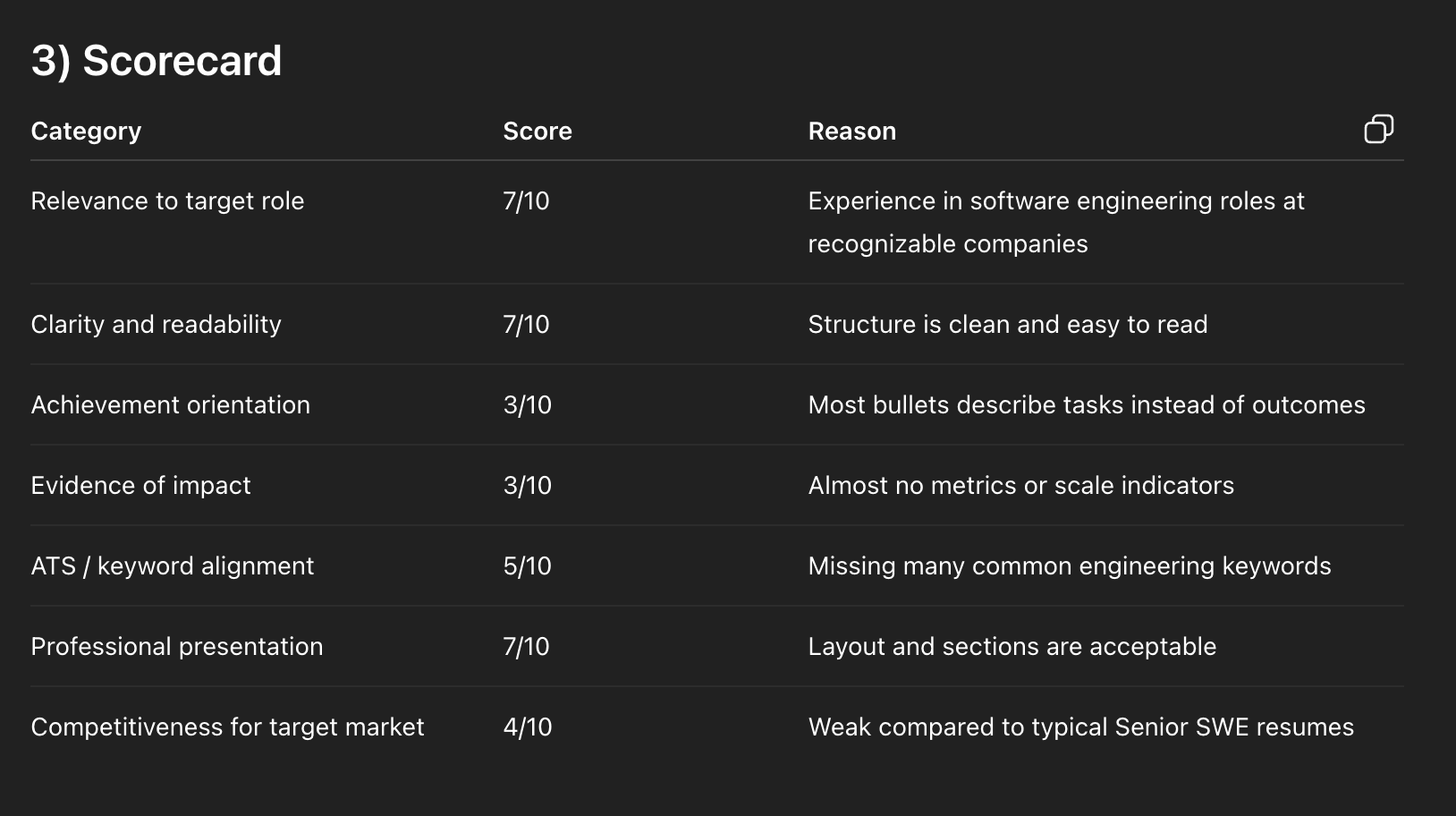Click 'Structure is clean and easy' reason
Viewport: 1456px width, 816px height.
pos(1007,325)
